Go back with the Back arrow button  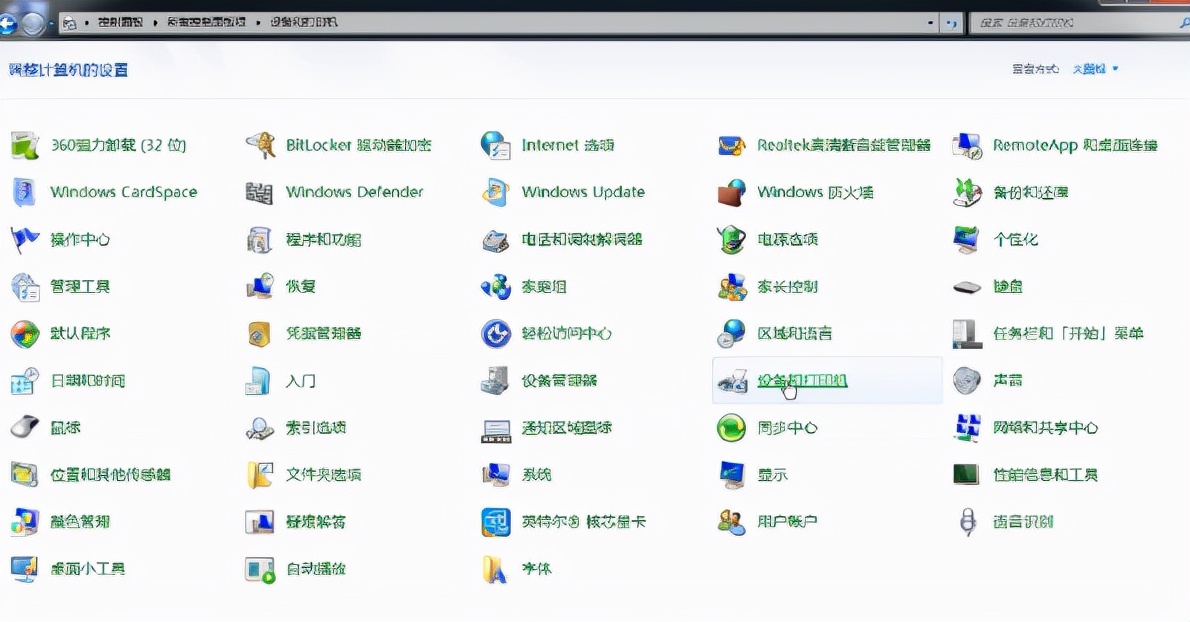pyautogui.click(x=8, y=24)
